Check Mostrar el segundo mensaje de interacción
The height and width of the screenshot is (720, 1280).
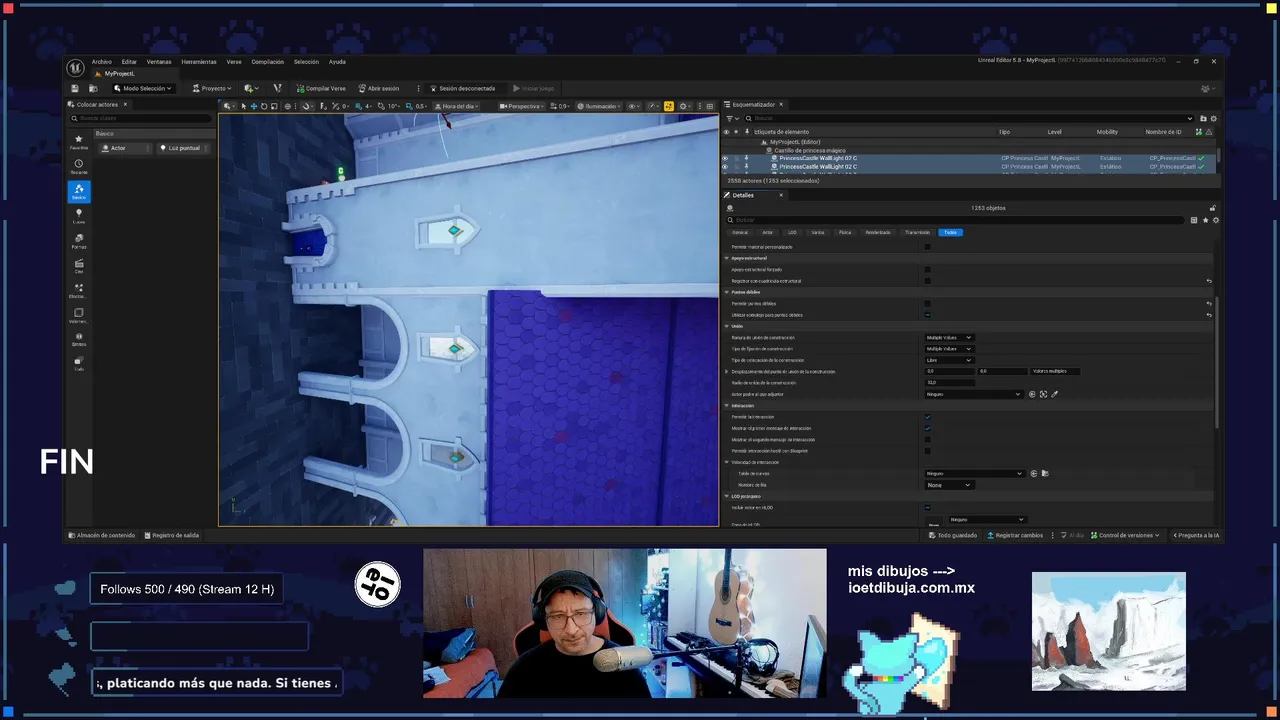927,439
